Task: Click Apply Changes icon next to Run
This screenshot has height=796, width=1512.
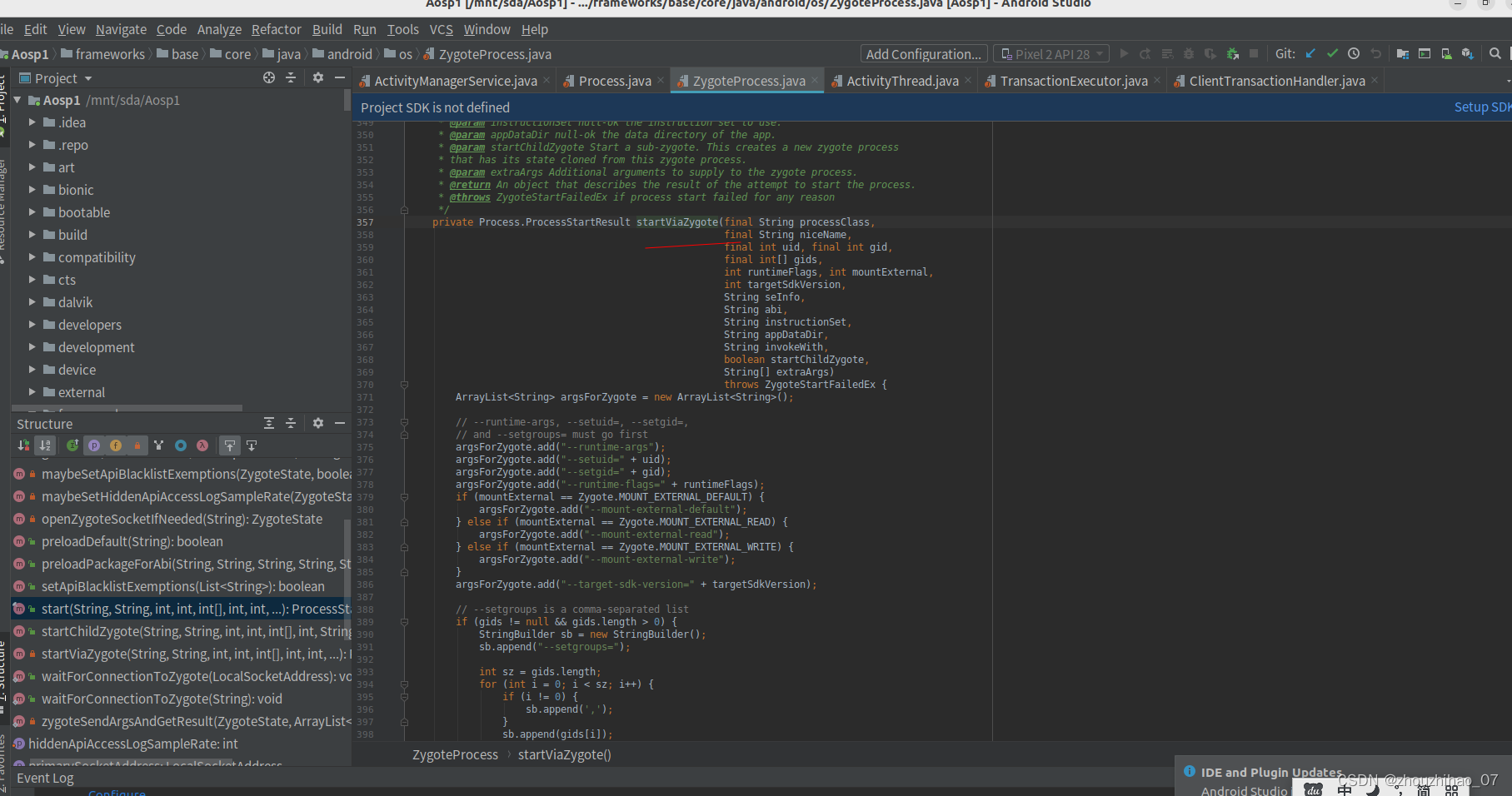Action: [x=1145, y=54]
